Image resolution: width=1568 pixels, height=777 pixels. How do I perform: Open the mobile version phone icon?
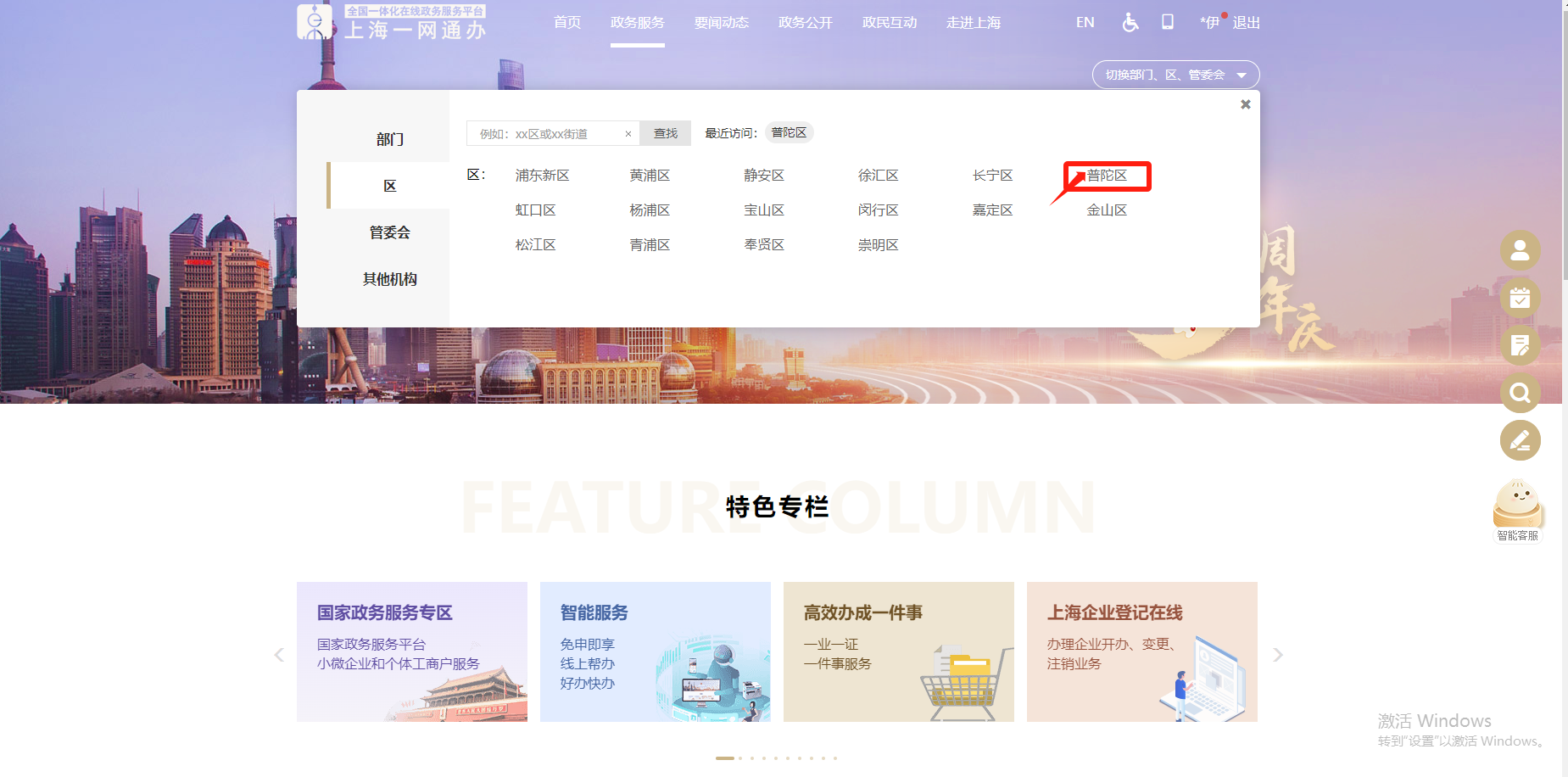click(x=1168, y=22)
